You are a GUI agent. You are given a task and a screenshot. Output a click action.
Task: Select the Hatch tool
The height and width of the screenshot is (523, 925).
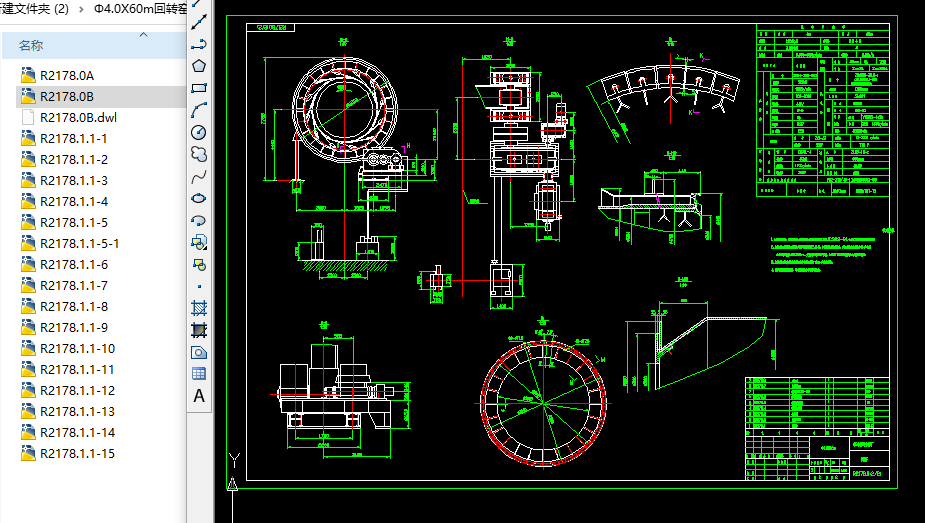[199, 308]
